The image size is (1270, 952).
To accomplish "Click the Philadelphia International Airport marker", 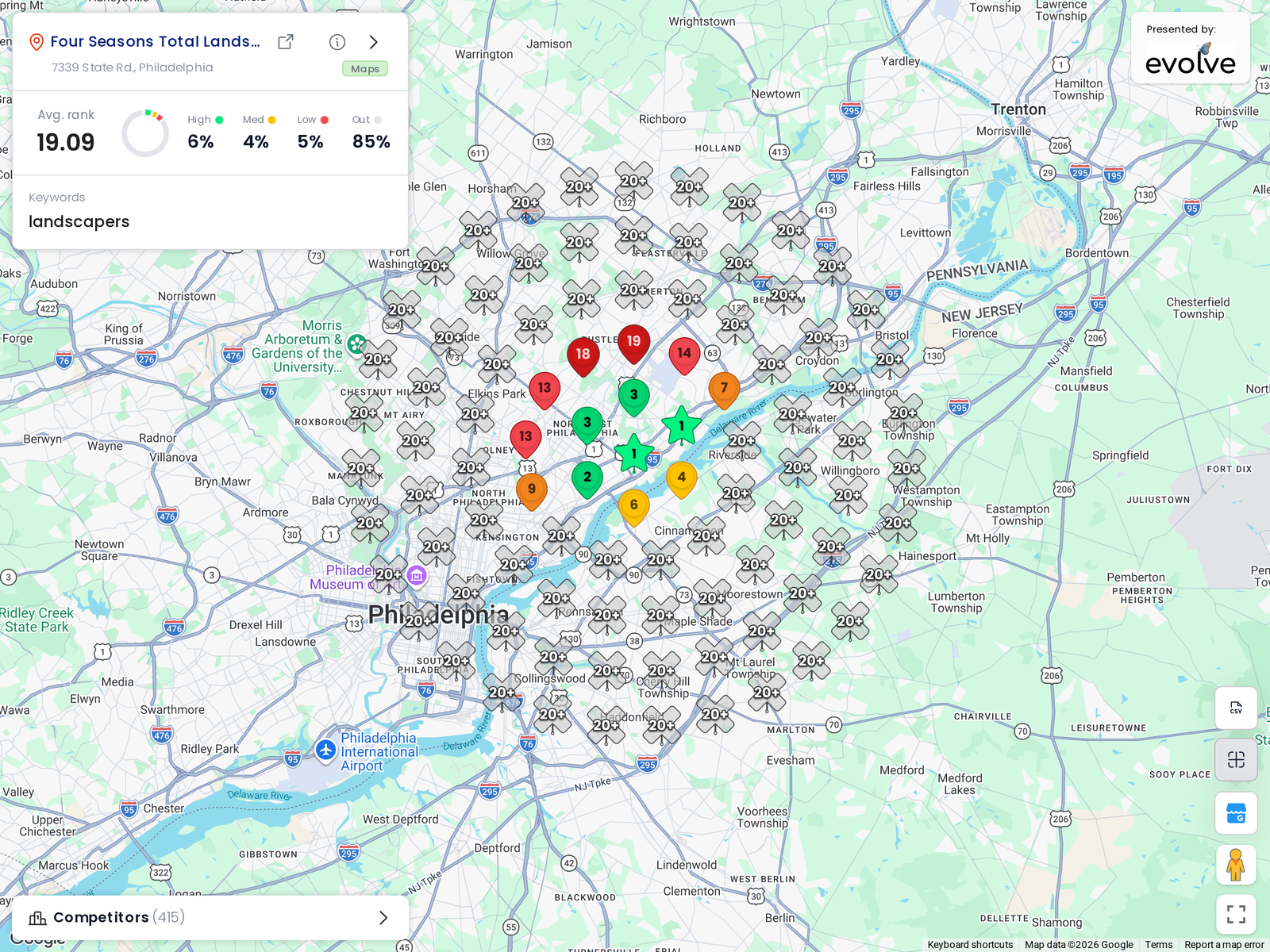I will point(326,750).
